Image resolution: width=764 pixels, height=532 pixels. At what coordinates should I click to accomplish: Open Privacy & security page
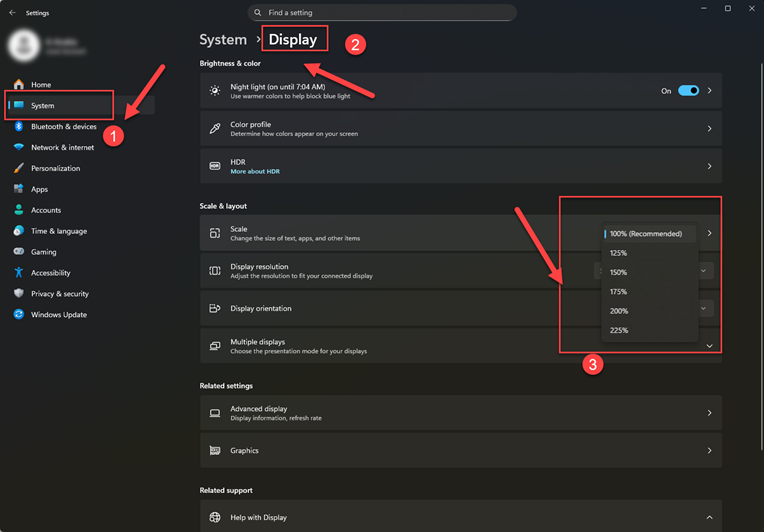click(x=60, y=294)
